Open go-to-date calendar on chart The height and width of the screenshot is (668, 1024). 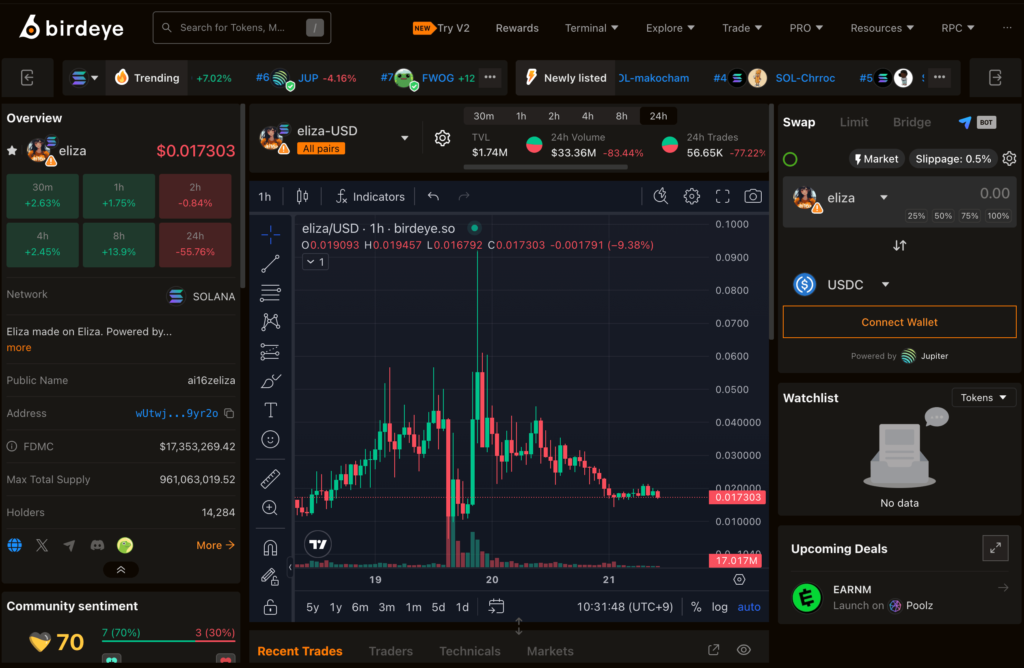point(496,607)
